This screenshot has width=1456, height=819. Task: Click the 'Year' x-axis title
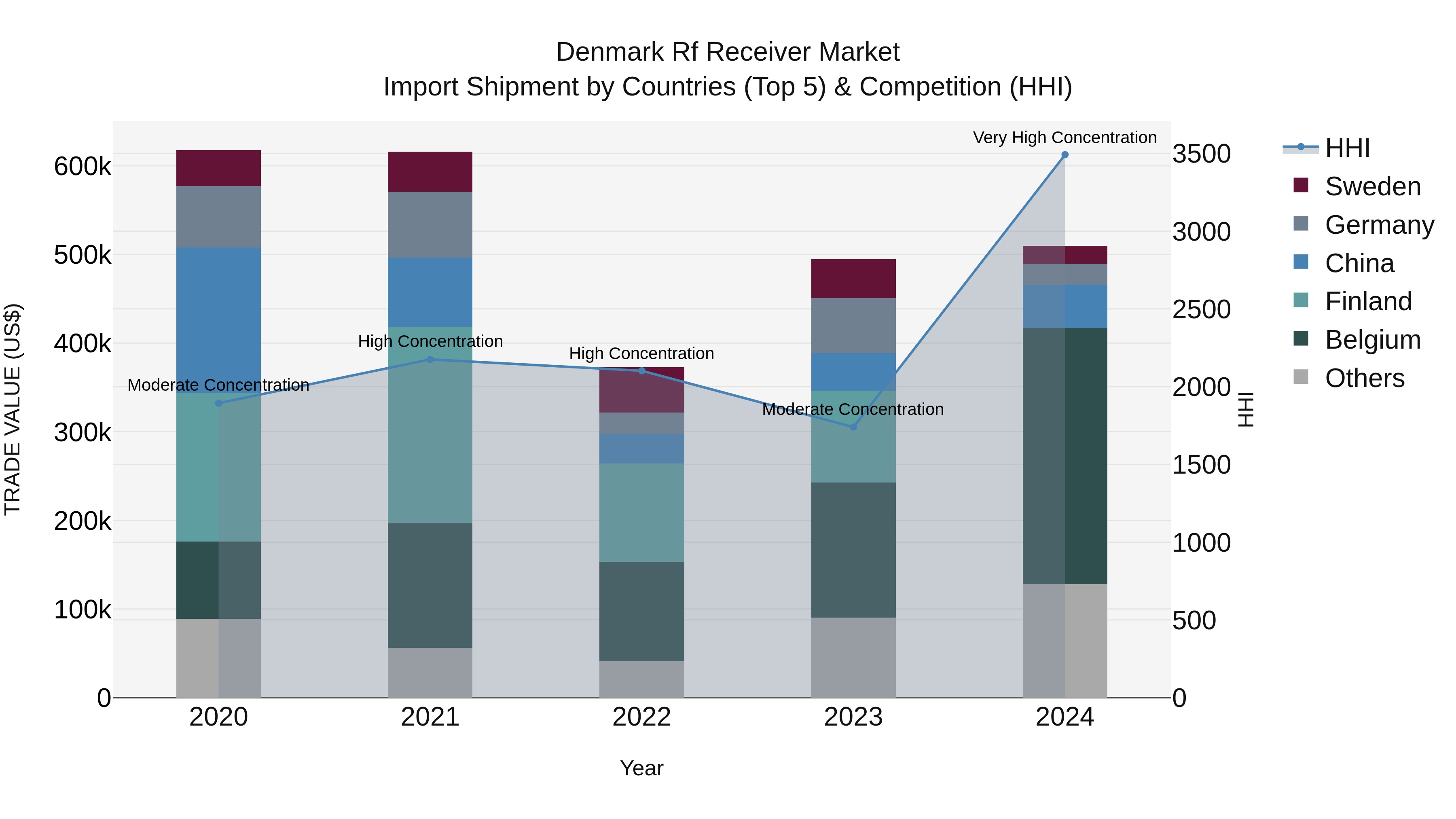641,768
